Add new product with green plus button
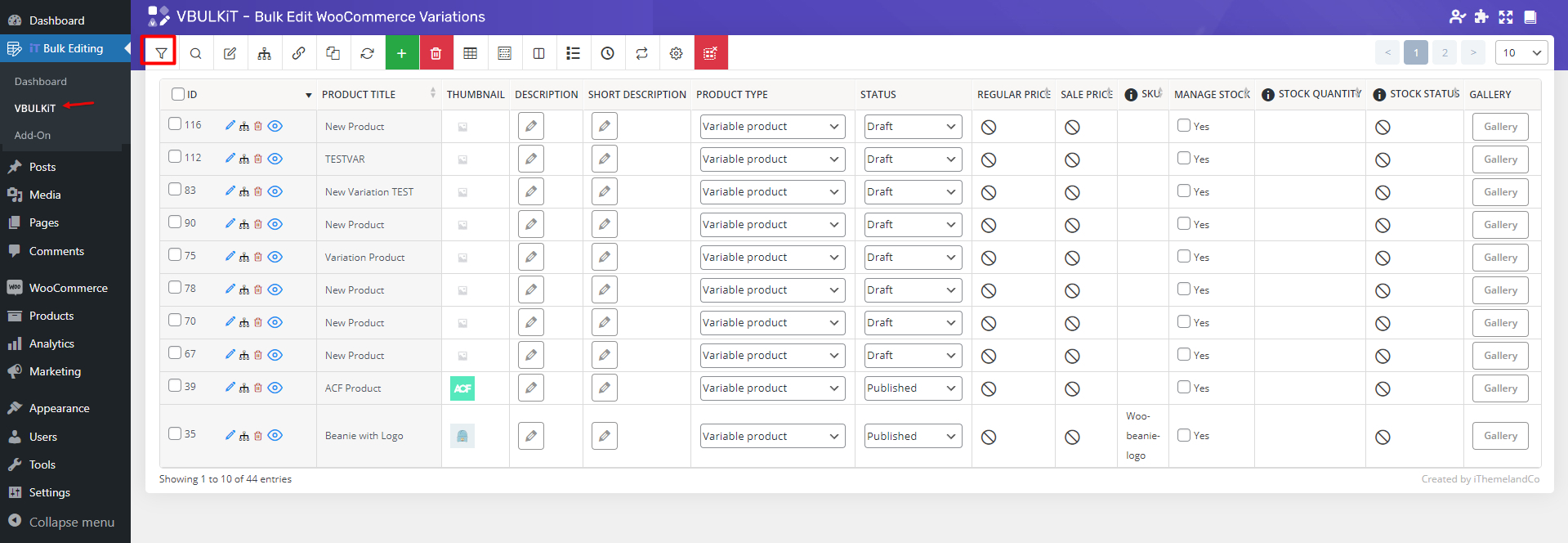The height and width of the screenshot is (543, 1568). (x=402, y=53)
